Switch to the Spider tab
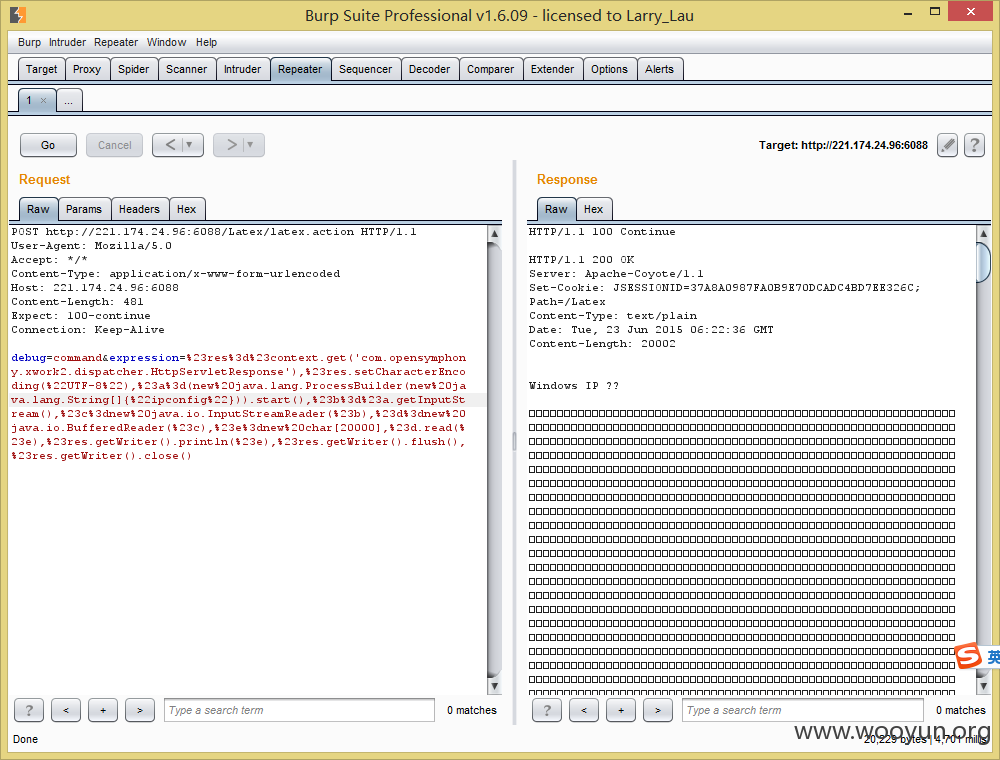 click(133, 69)
